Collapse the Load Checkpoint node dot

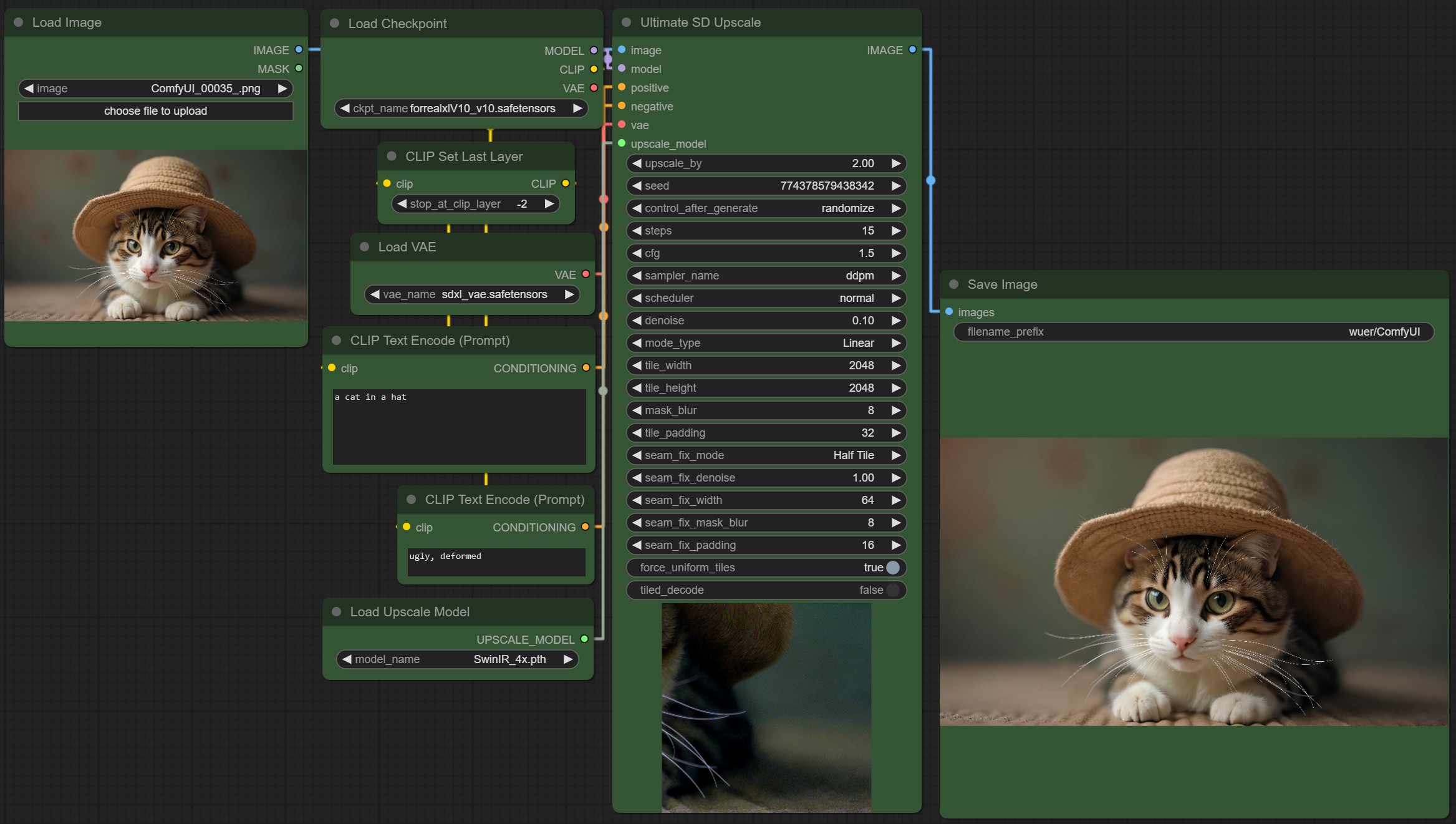(x=334, y=24)
